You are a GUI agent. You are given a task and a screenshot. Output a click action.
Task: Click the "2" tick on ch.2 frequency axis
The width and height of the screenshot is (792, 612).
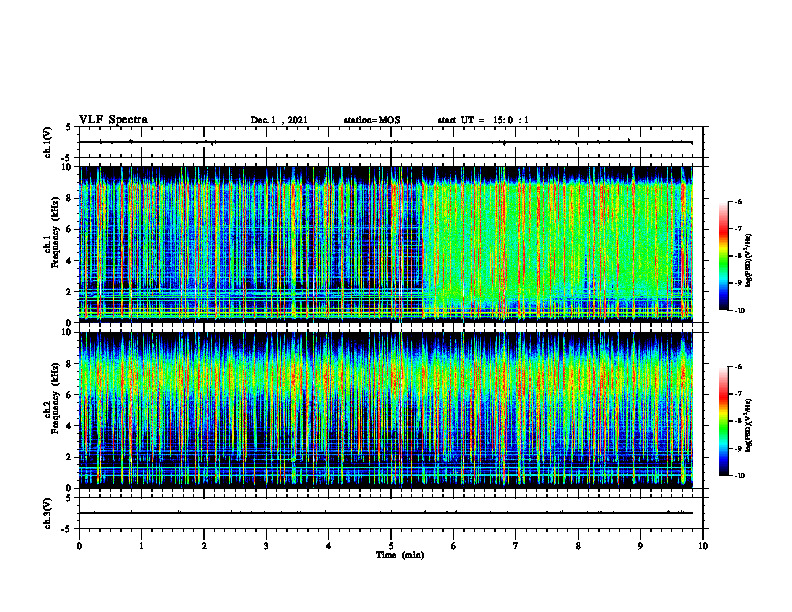click(x=70, y=457)
